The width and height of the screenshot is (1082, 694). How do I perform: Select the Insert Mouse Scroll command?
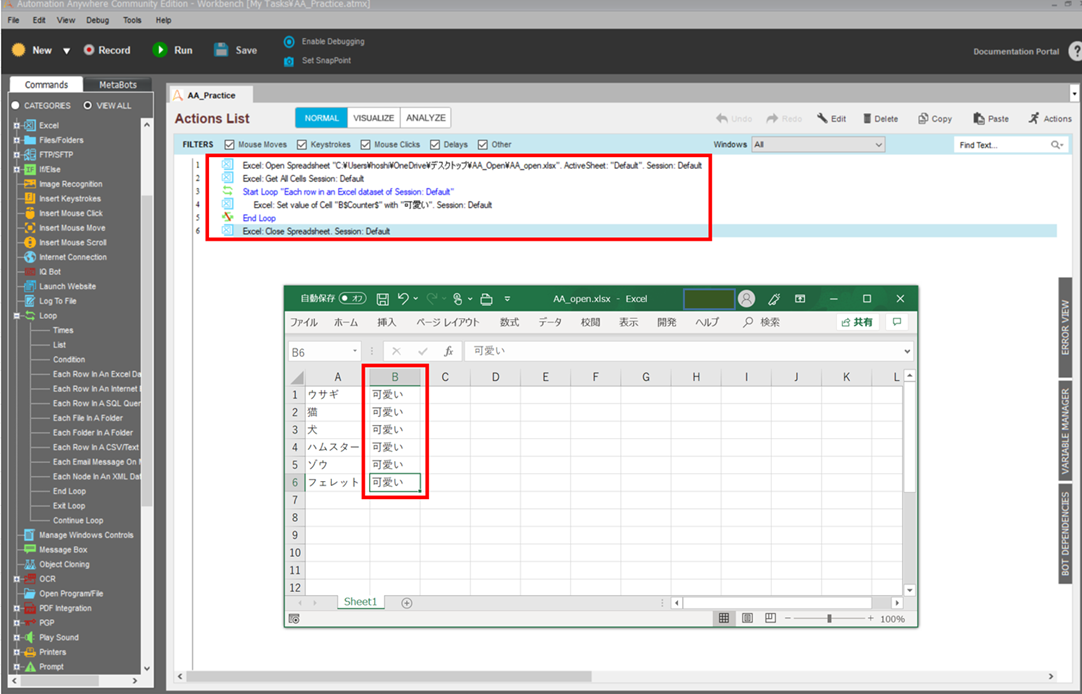pos(72,242)
